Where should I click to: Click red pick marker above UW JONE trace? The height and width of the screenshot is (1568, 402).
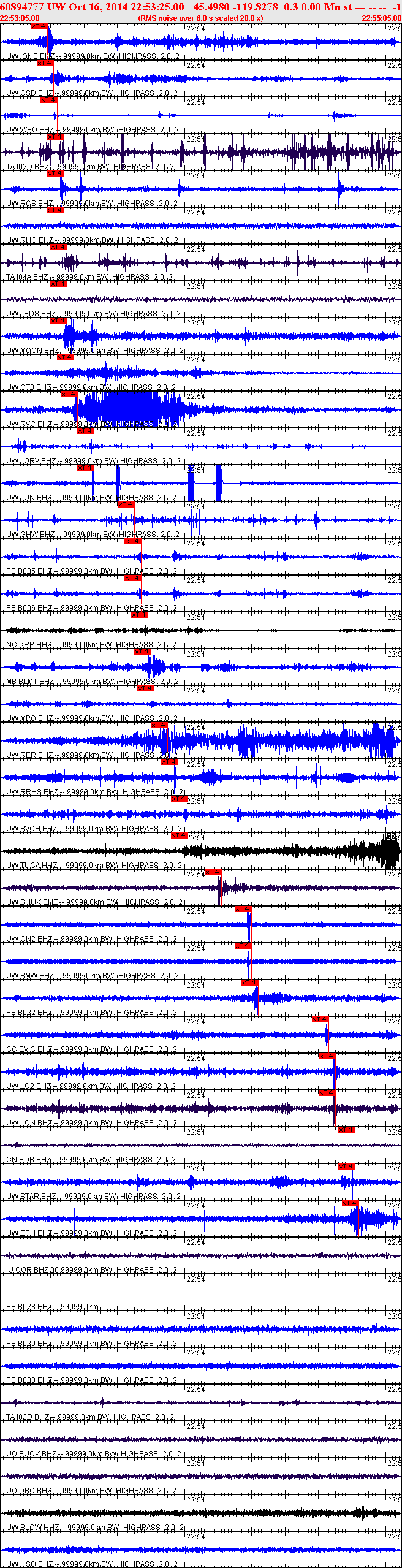pyautogui.click(x=39, y=27)
